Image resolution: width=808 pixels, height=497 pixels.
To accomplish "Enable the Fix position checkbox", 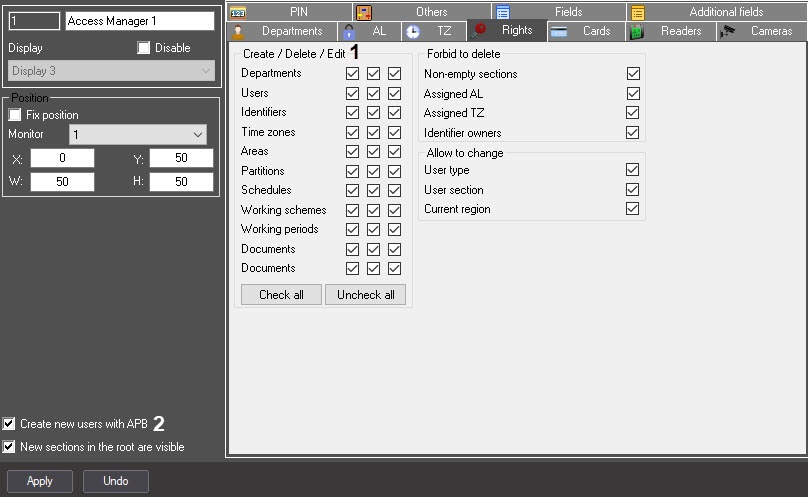I will 15,114.
